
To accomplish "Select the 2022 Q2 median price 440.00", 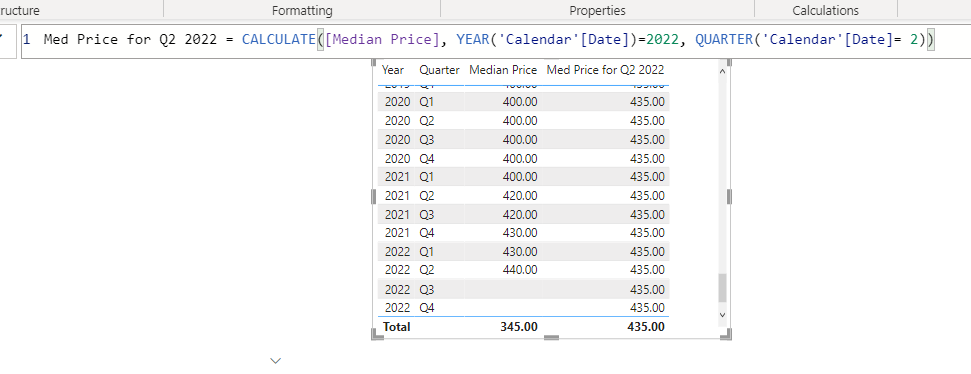I will tap(521, 270).
